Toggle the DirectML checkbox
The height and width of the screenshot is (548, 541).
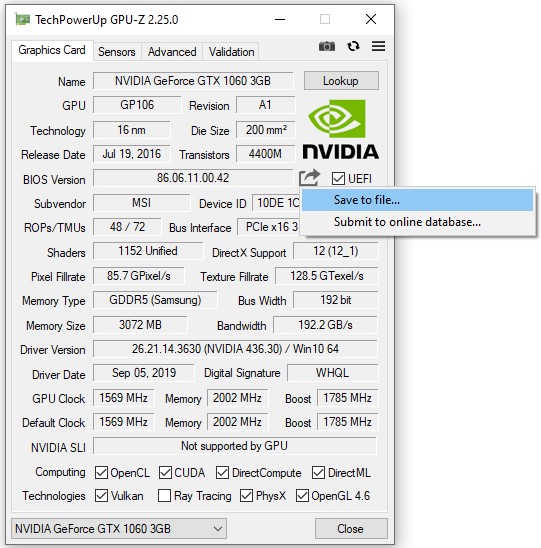[318, 473]
